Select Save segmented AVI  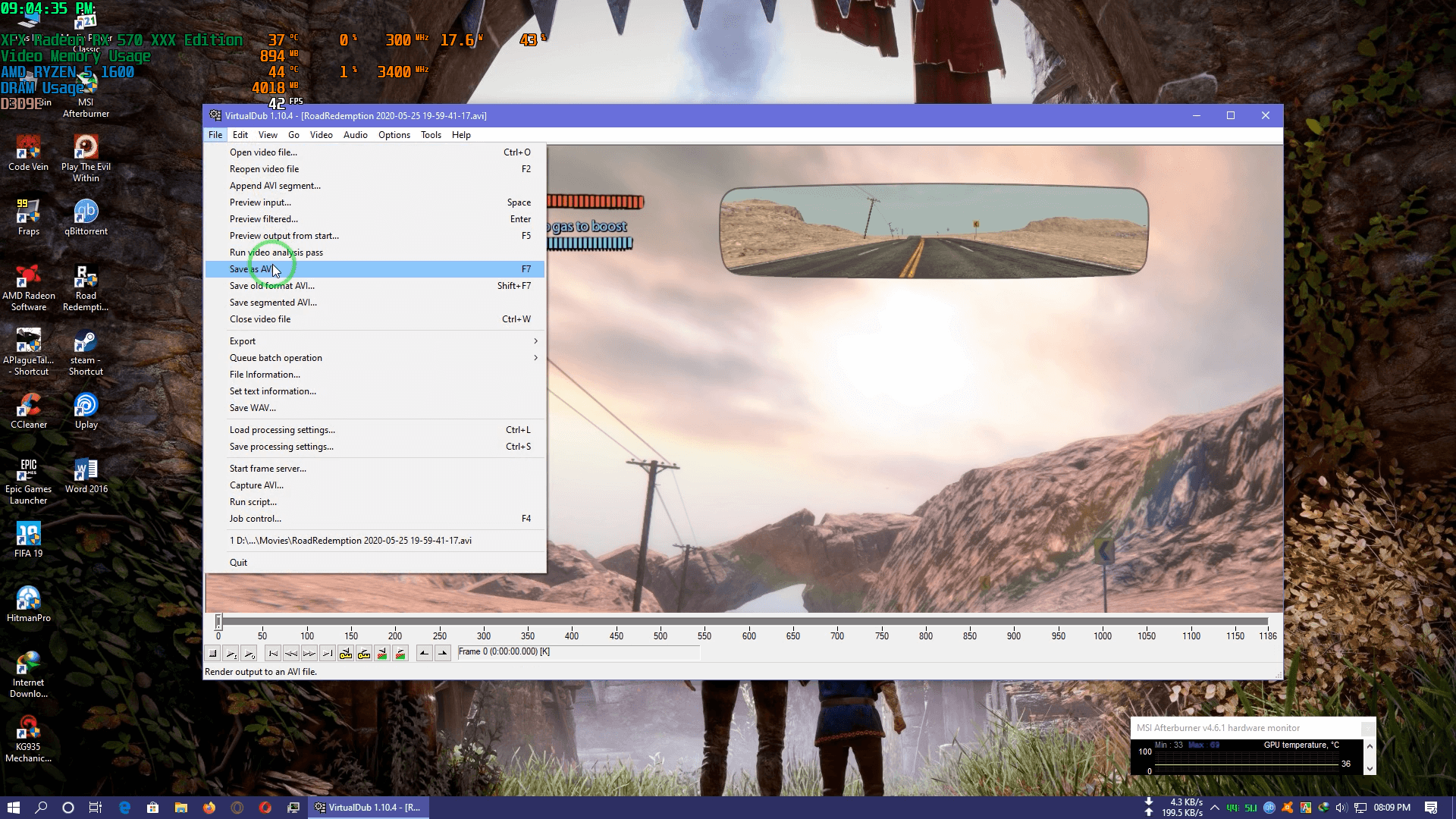tap(375, 303)
